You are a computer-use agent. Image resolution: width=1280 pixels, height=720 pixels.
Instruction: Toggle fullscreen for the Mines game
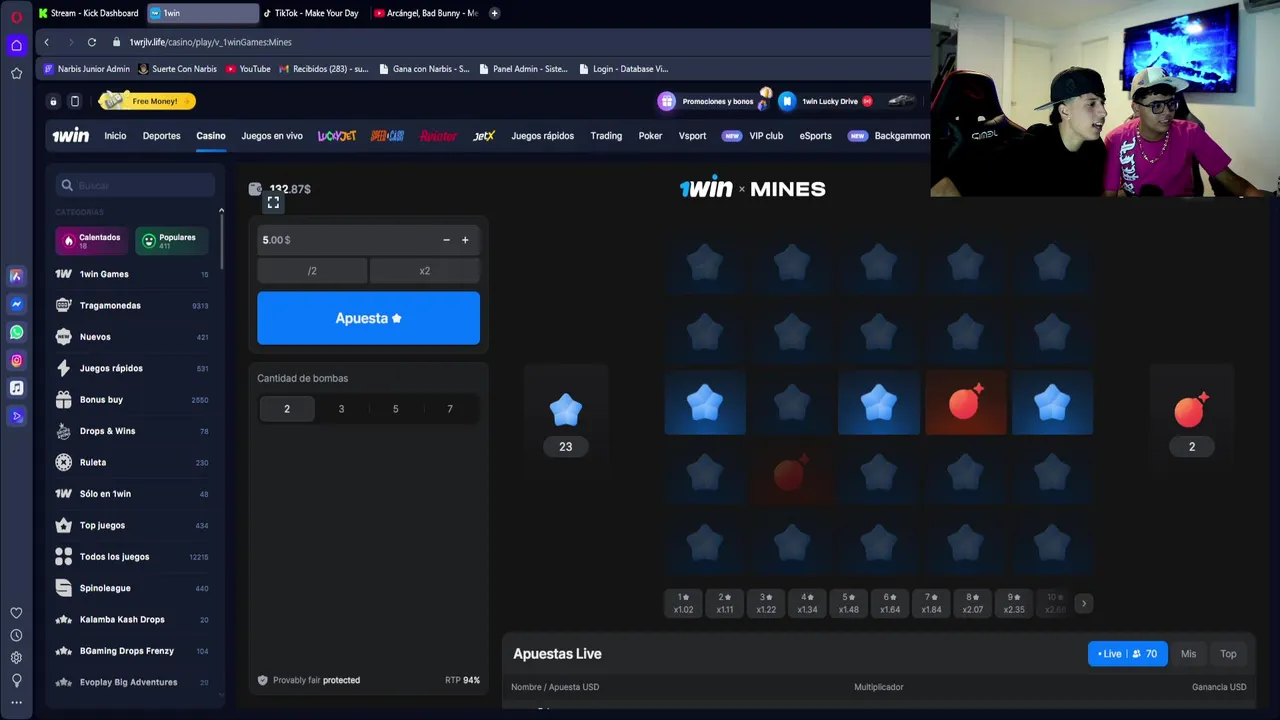(x=273, y=203)
